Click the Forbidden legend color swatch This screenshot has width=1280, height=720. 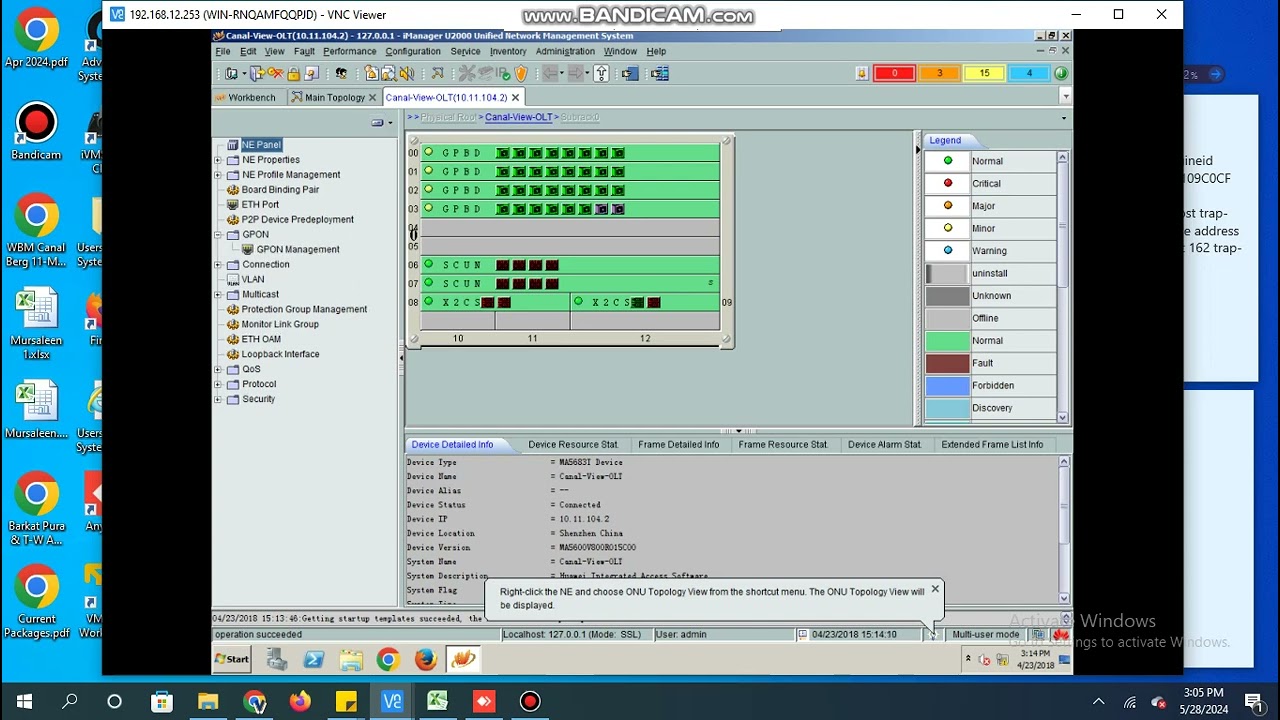tap(947, 385)
